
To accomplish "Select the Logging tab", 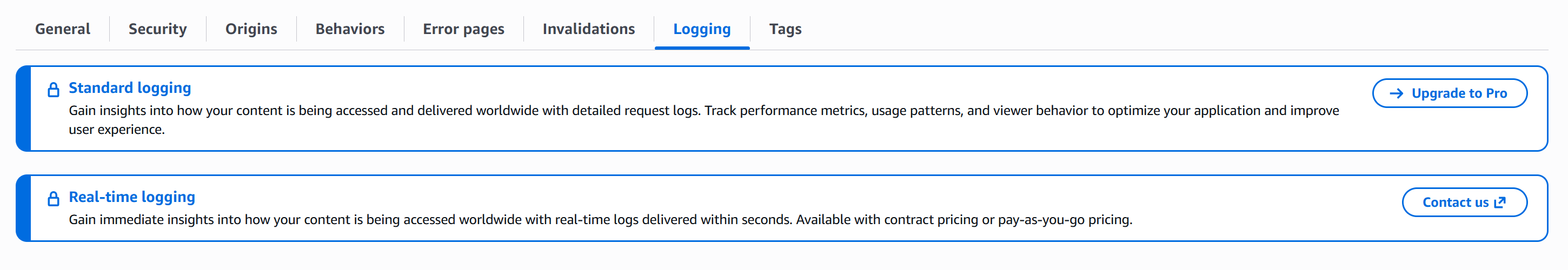I will pyautogui.click(x=702, y=29).
